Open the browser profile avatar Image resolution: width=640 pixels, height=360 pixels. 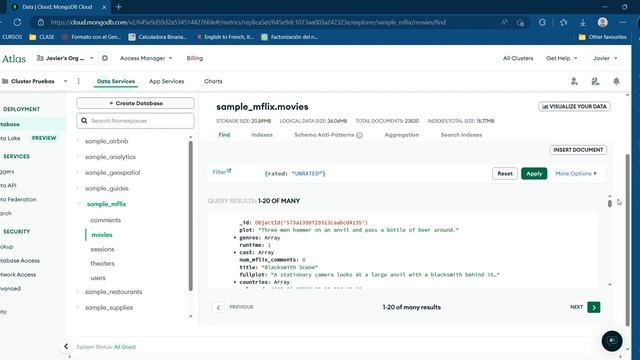pos(602,22)
